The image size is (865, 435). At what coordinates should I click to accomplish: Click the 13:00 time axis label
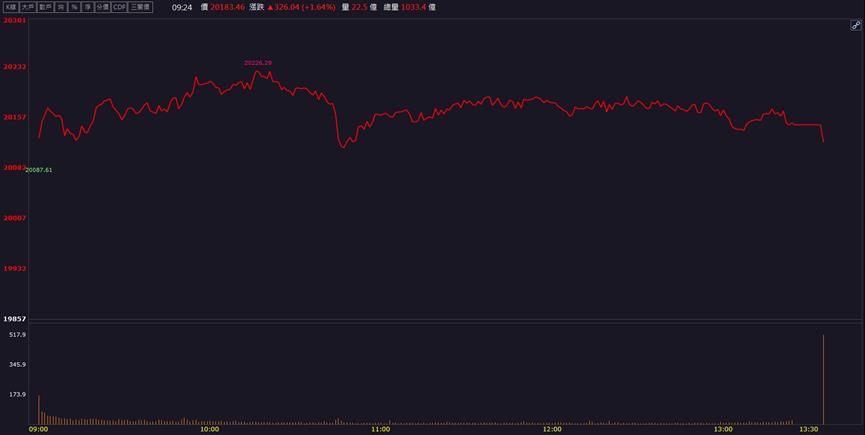[x=723, y=429]
